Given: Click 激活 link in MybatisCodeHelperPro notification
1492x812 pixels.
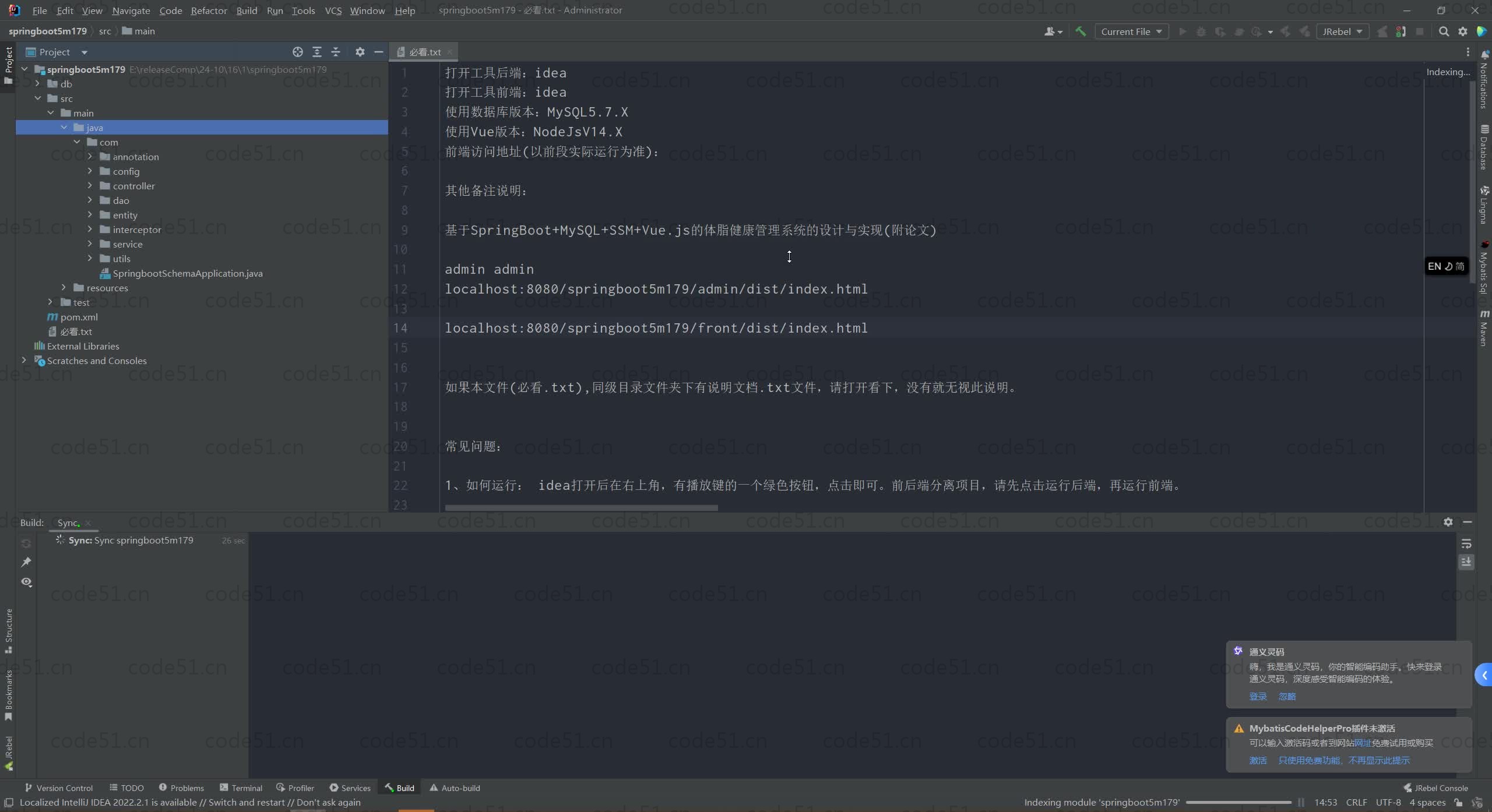Looking at the screenshot, I should coord(1258,760).
